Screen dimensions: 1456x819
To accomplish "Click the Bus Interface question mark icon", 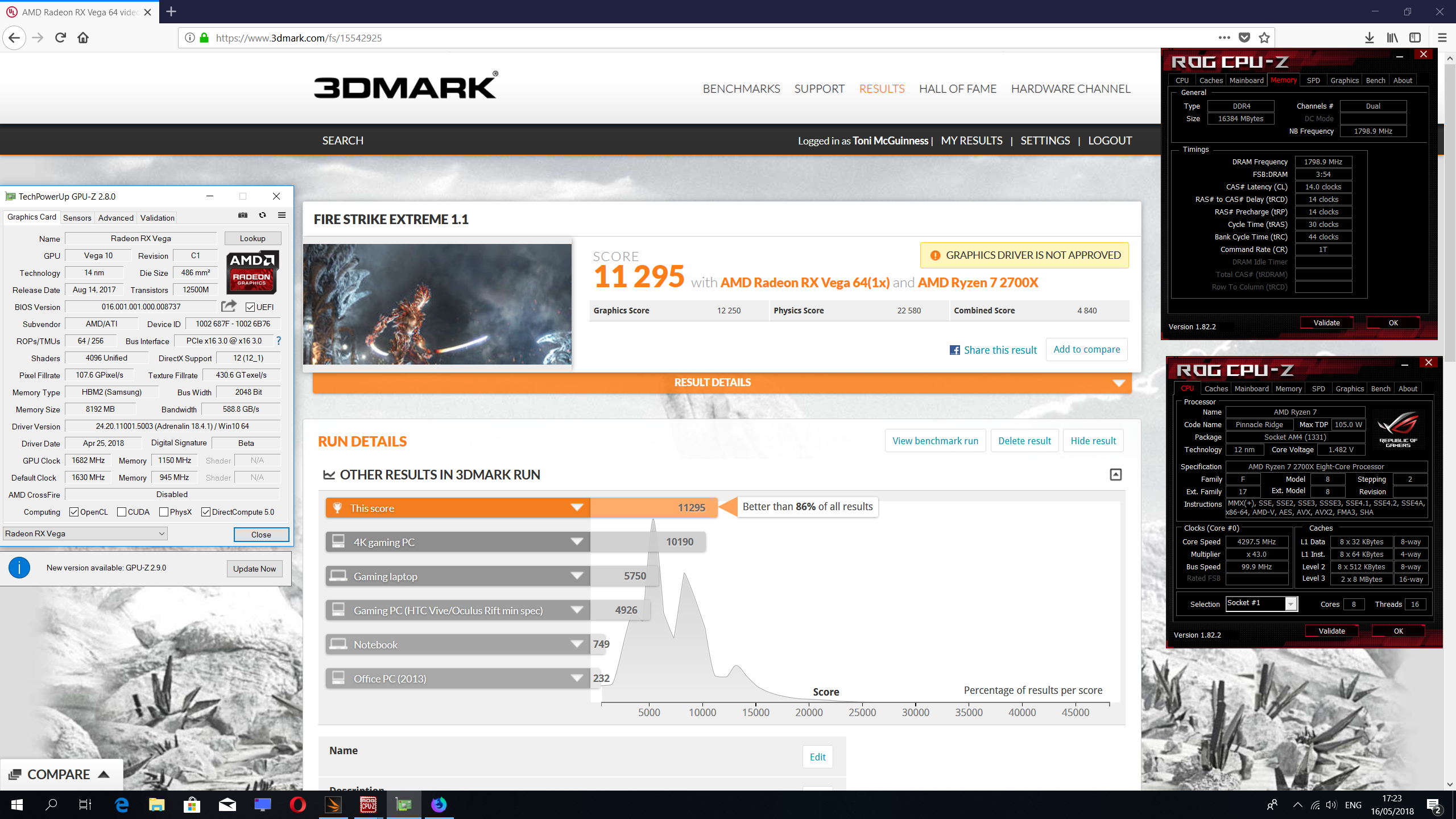I will tap(279, 341).
